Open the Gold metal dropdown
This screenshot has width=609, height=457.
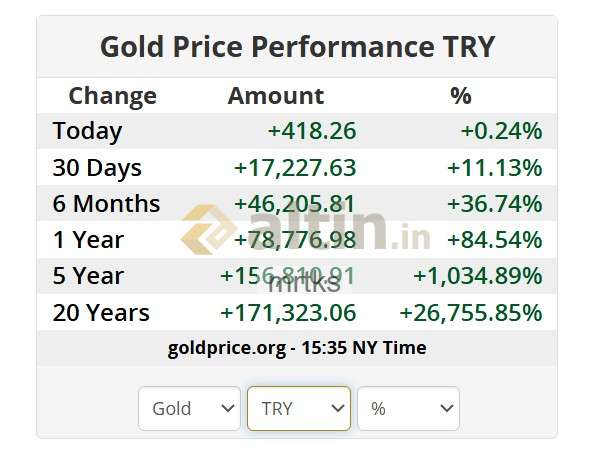189,409
